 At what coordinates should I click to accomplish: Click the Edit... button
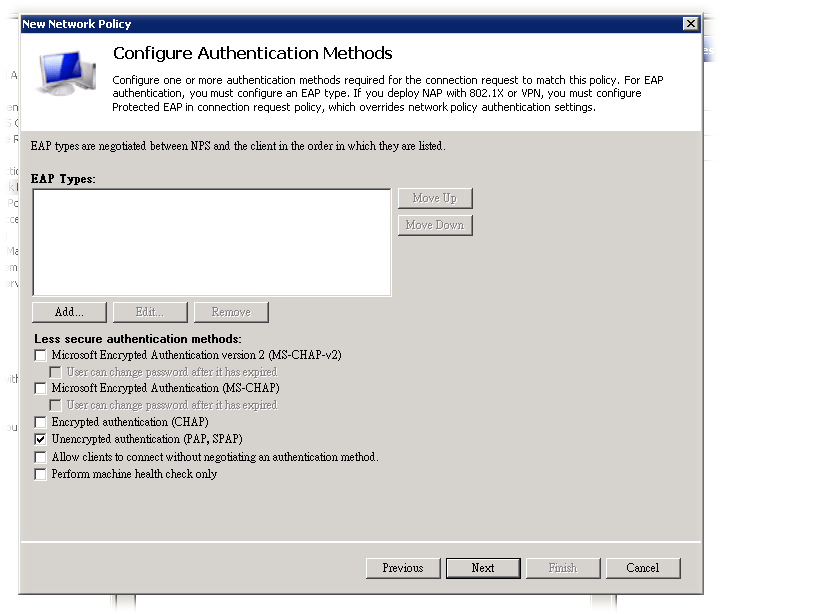(150, 312)
